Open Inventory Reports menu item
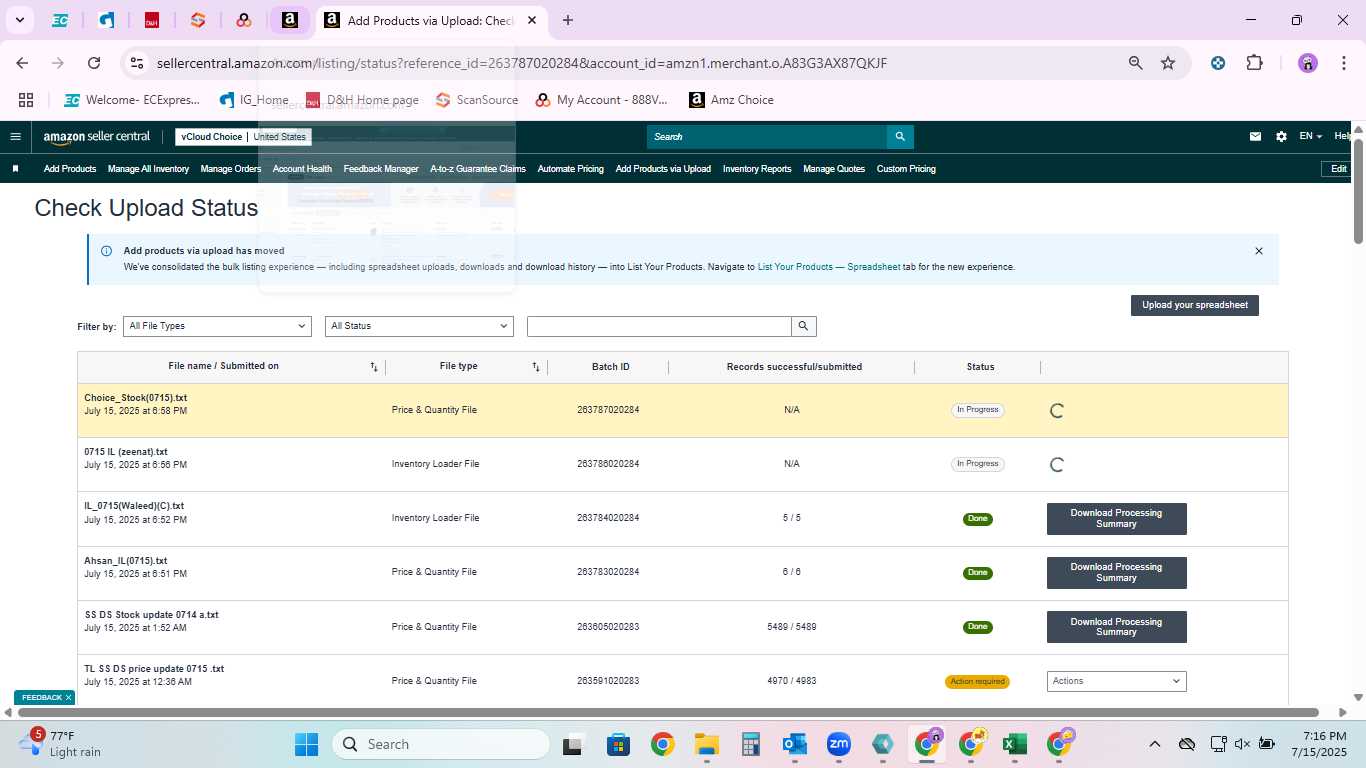Screen dimensions: 1366x768 pos(757,169)
